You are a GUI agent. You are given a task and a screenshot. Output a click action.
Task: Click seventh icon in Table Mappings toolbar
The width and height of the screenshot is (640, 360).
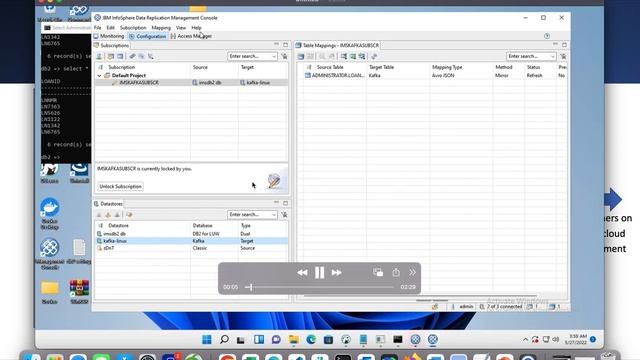362,56
